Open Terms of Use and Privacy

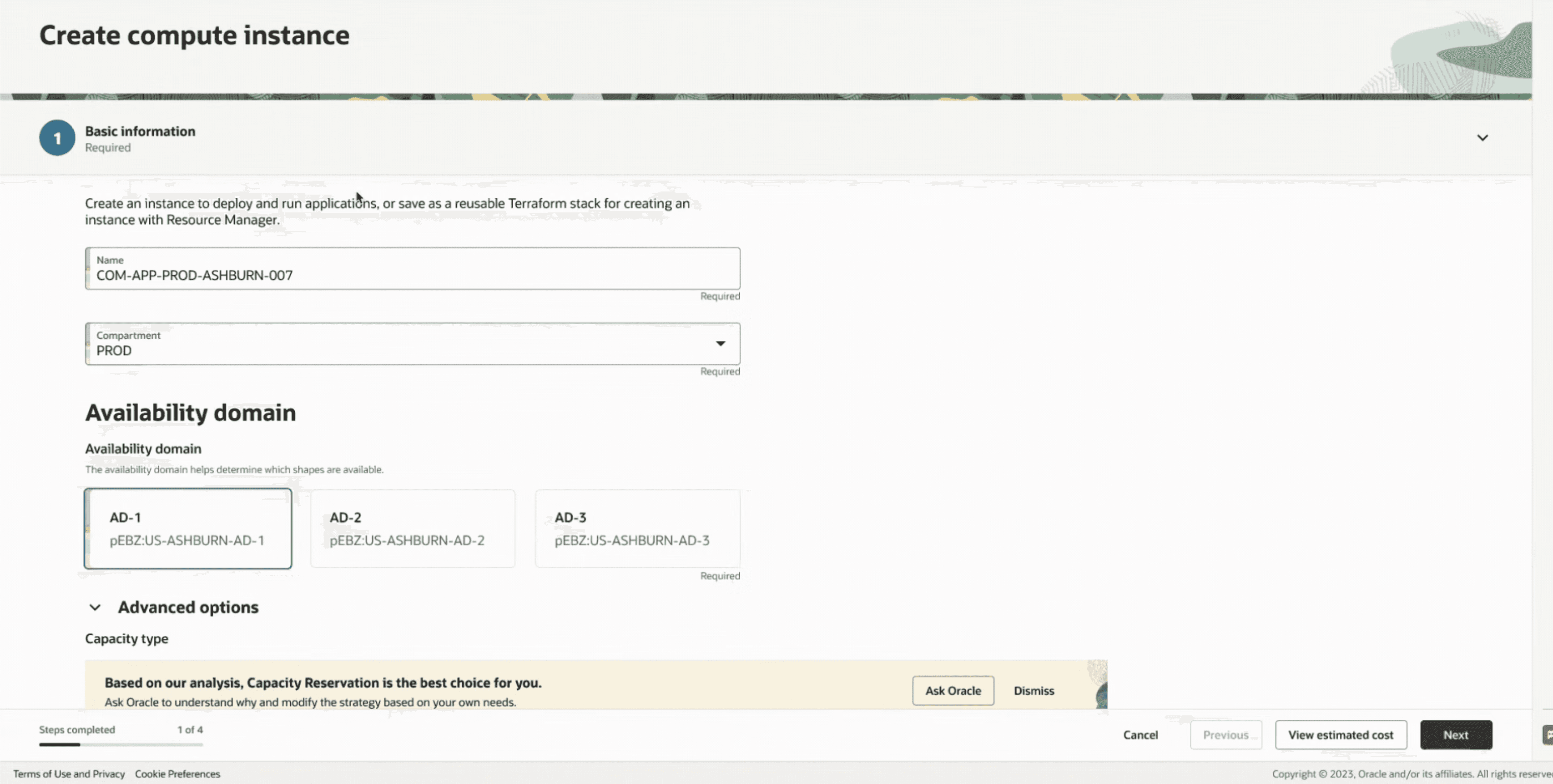[x=69, y=774]
